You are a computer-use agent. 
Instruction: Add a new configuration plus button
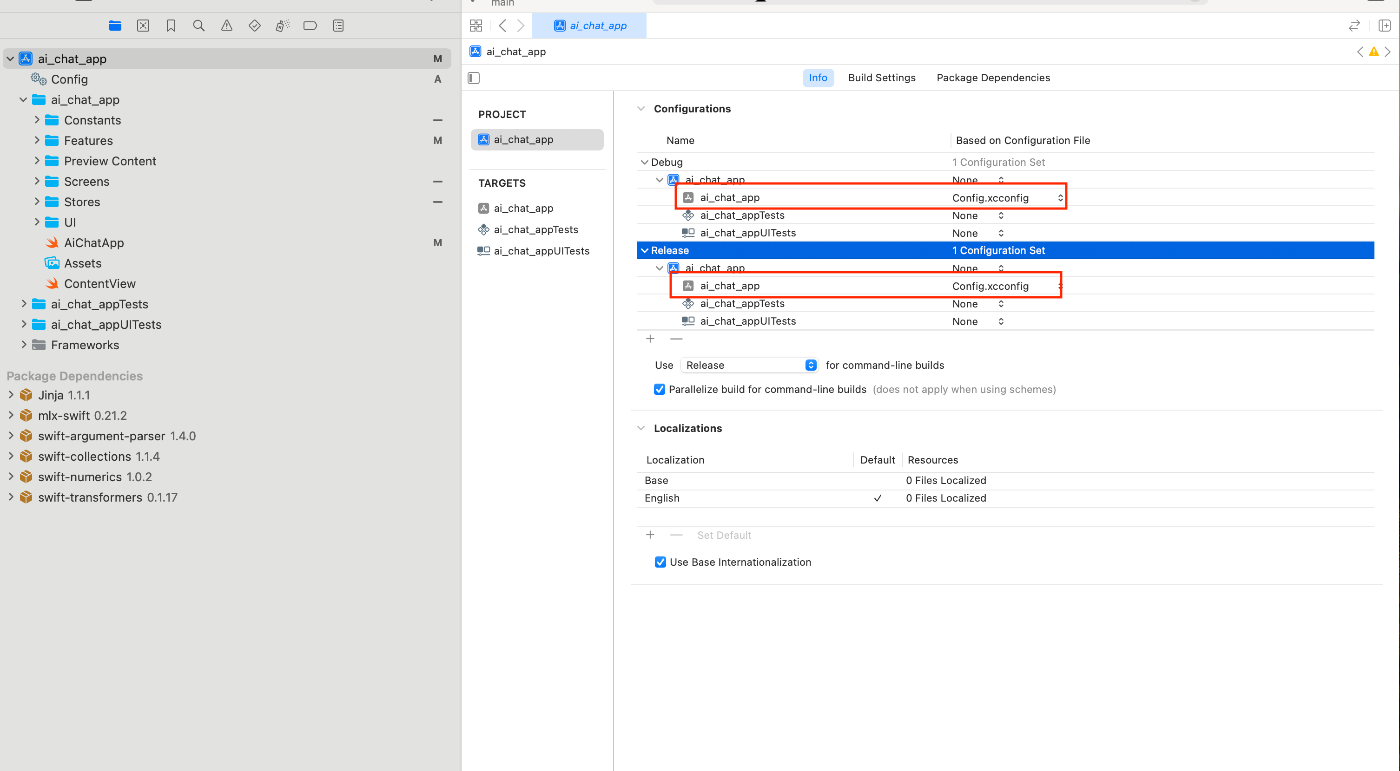click(x=650, y=339)
